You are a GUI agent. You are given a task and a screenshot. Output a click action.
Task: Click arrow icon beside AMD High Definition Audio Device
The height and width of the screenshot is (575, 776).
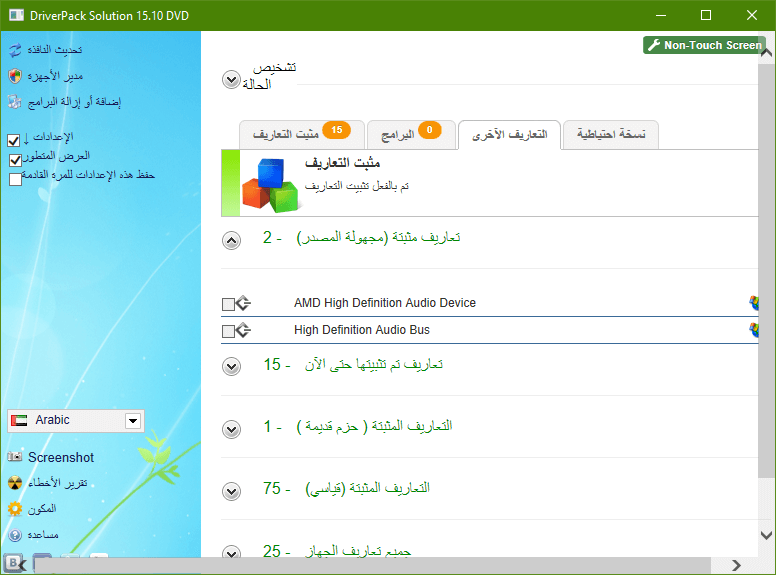click(243, 303)
